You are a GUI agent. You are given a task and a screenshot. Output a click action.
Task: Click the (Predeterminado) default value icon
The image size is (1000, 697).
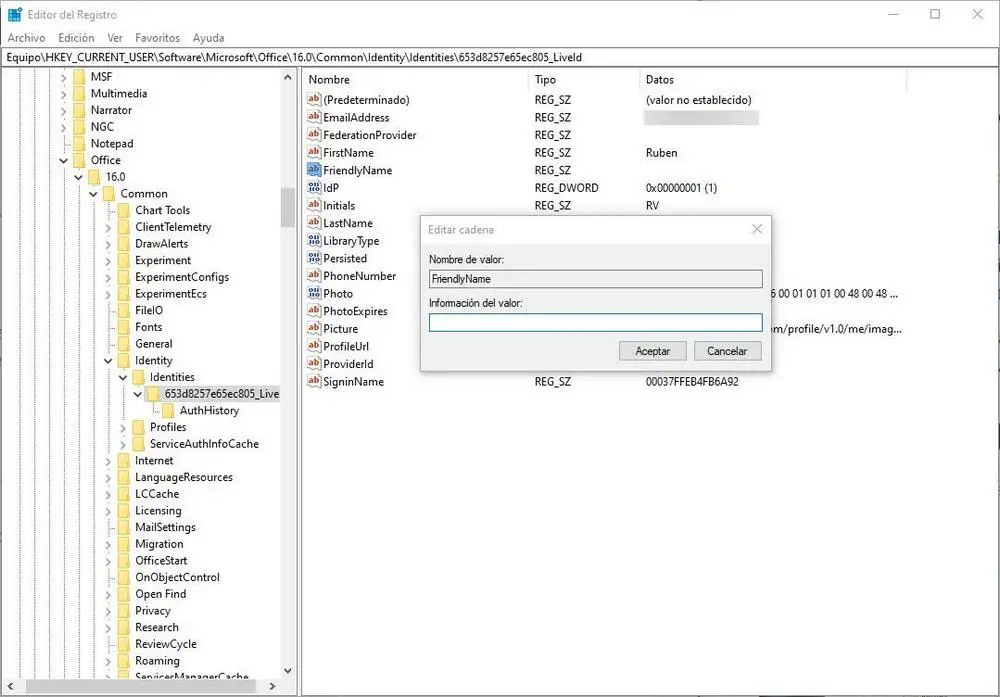click(314, 99)
